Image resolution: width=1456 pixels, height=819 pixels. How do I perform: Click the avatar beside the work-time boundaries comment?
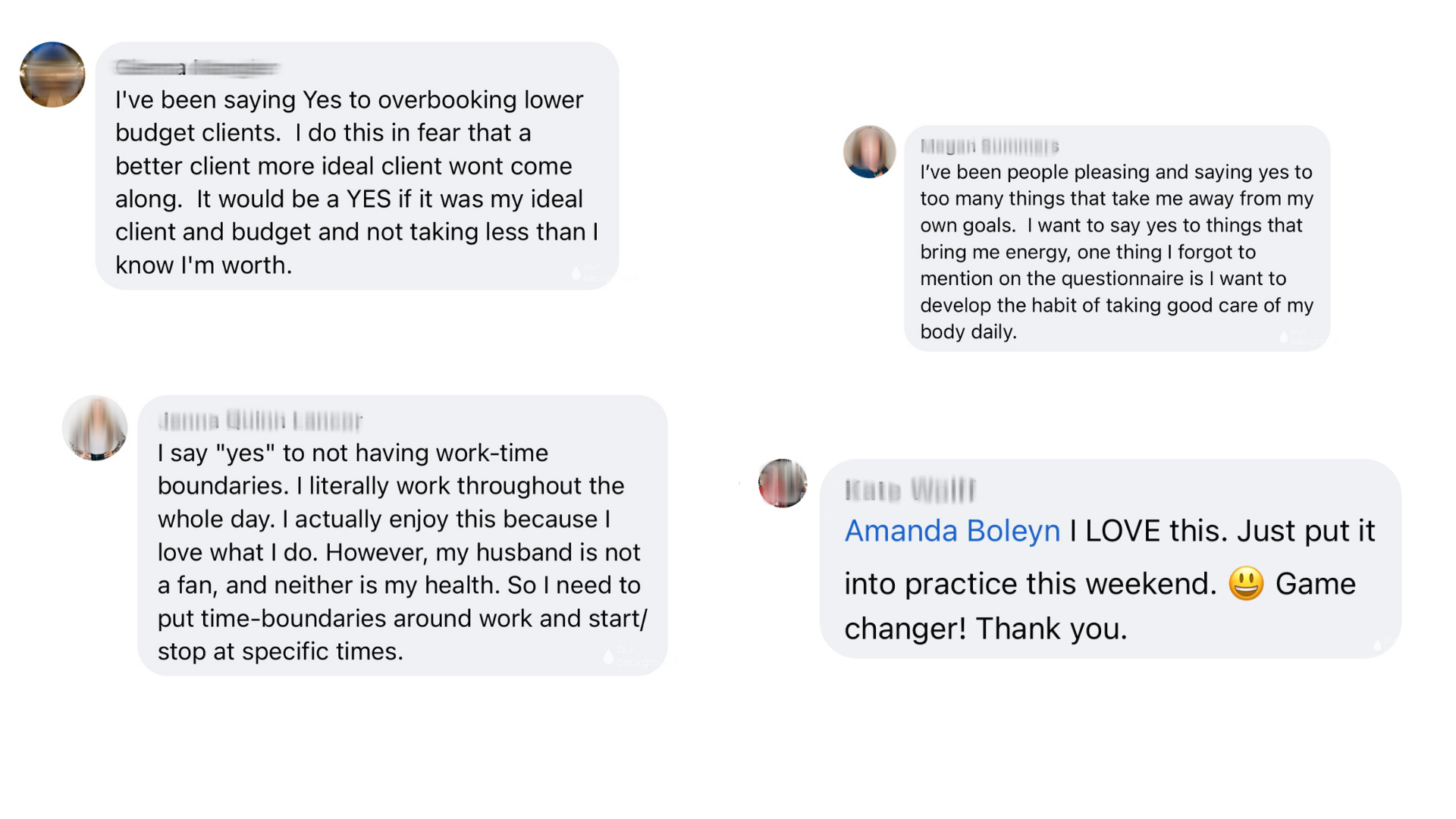[95, 428]
